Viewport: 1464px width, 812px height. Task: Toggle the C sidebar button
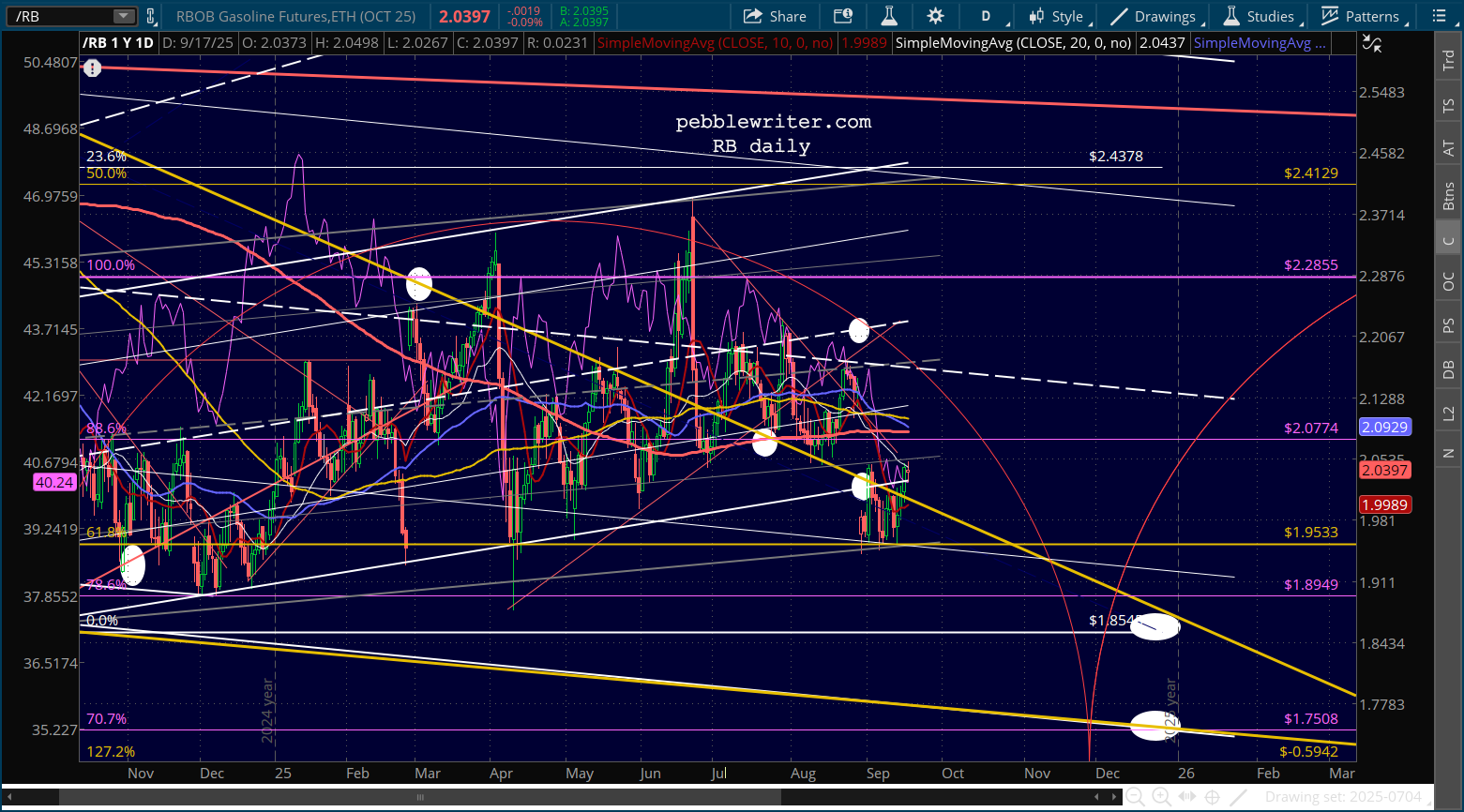(x=1448, y=240)
